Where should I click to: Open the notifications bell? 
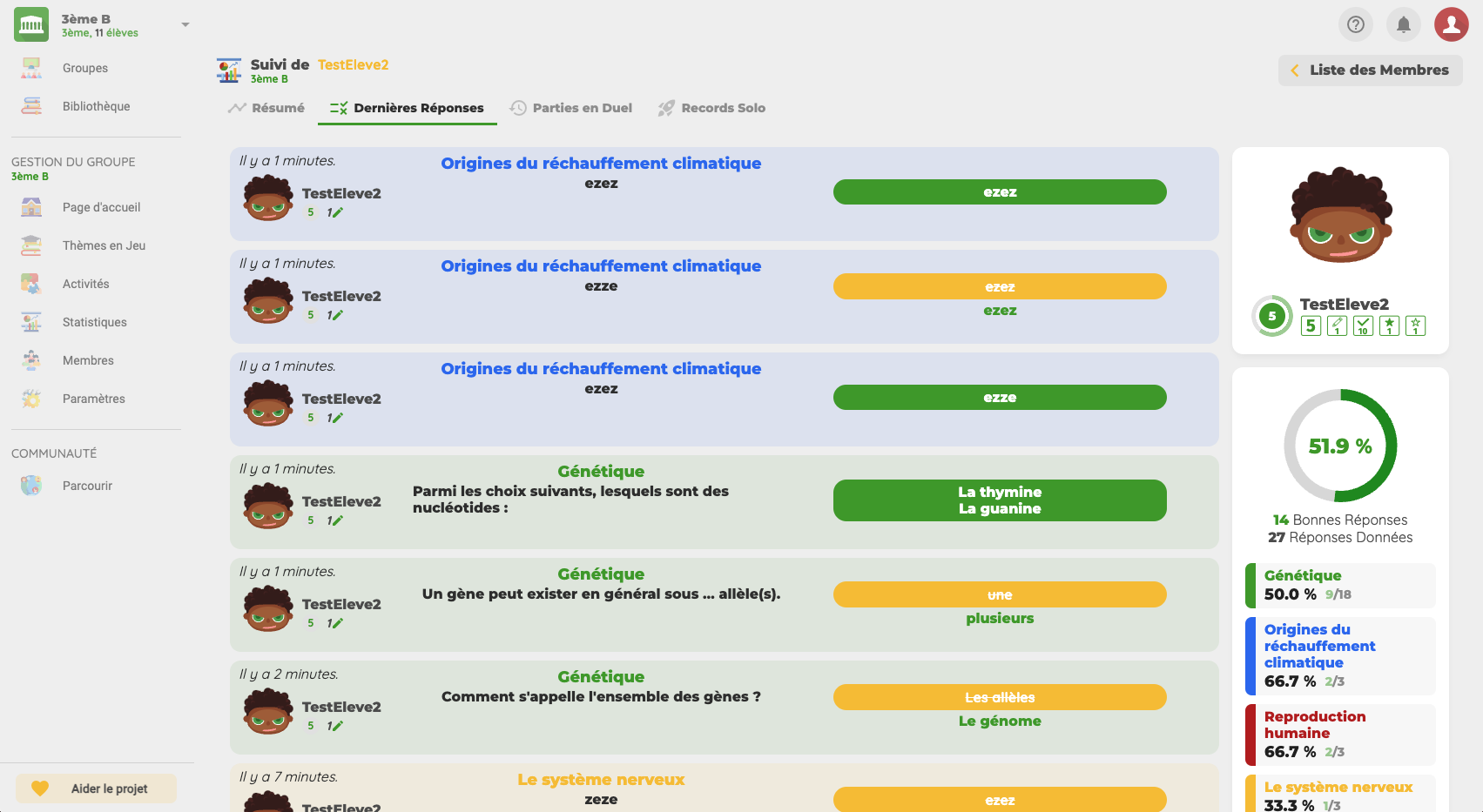click(1404, 24)
